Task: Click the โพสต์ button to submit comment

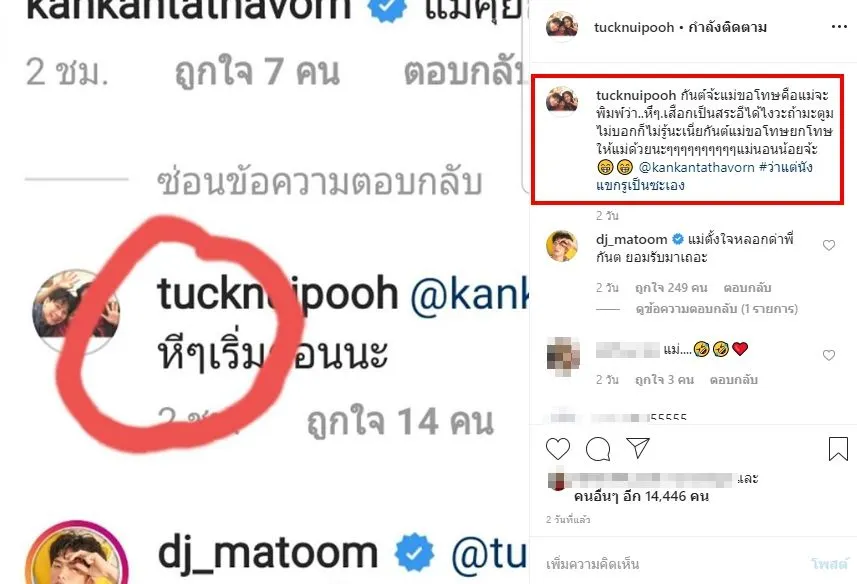Action: 830,564
